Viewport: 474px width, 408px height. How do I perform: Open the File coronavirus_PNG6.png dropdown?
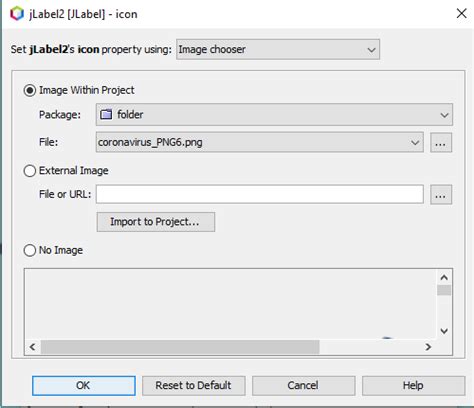[260, 142]
